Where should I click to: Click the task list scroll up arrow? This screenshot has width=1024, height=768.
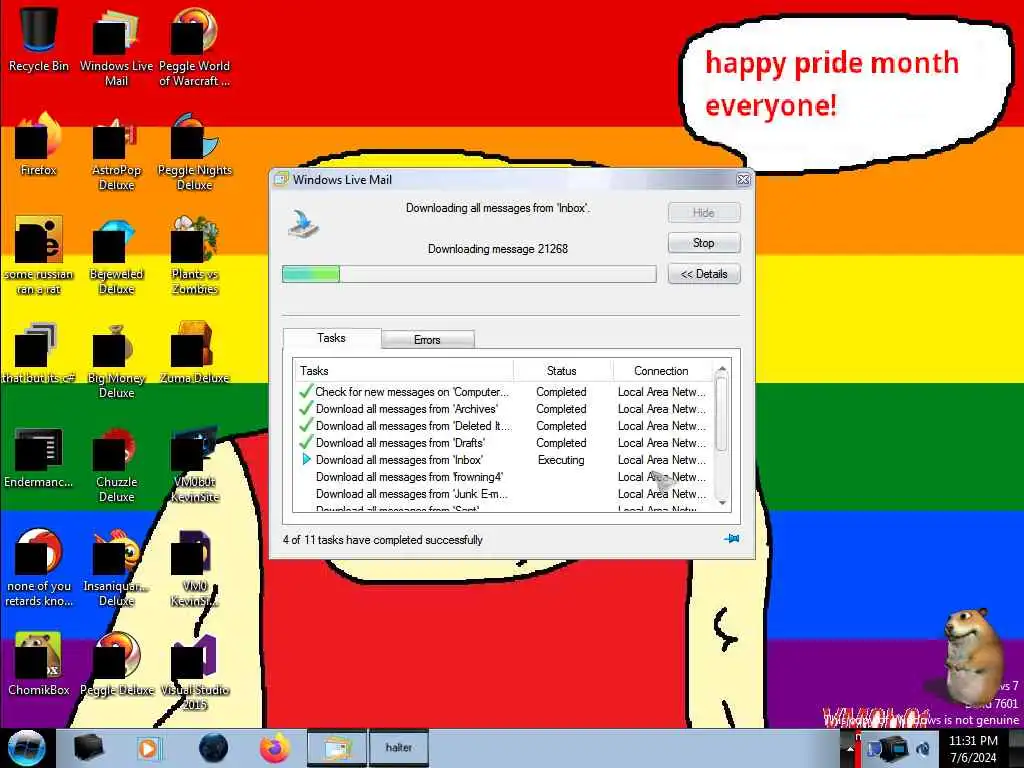click(x=722, y=370)
